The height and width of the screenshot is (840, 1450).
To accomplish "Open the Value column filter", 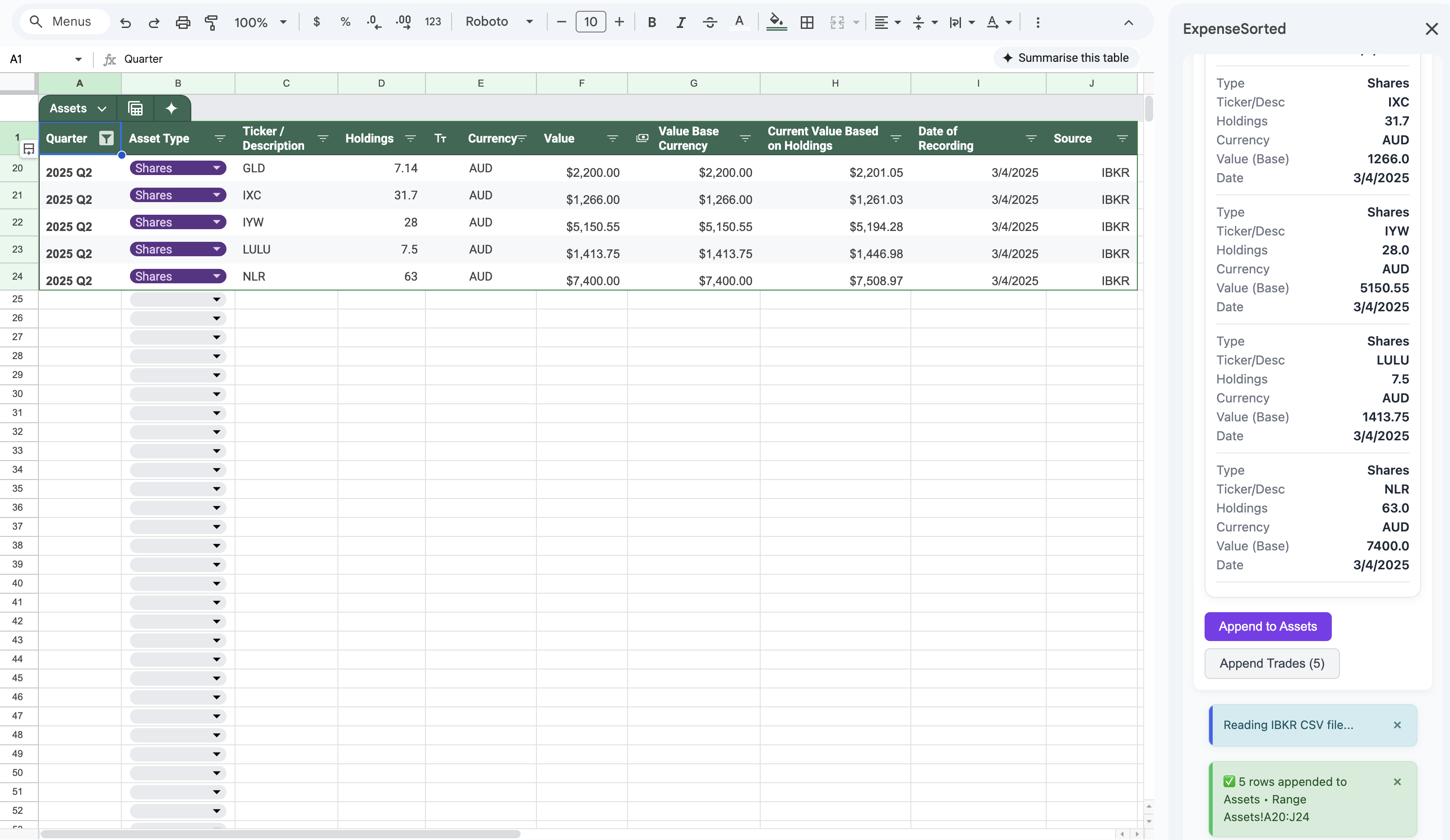I will (x=612, y=138).
